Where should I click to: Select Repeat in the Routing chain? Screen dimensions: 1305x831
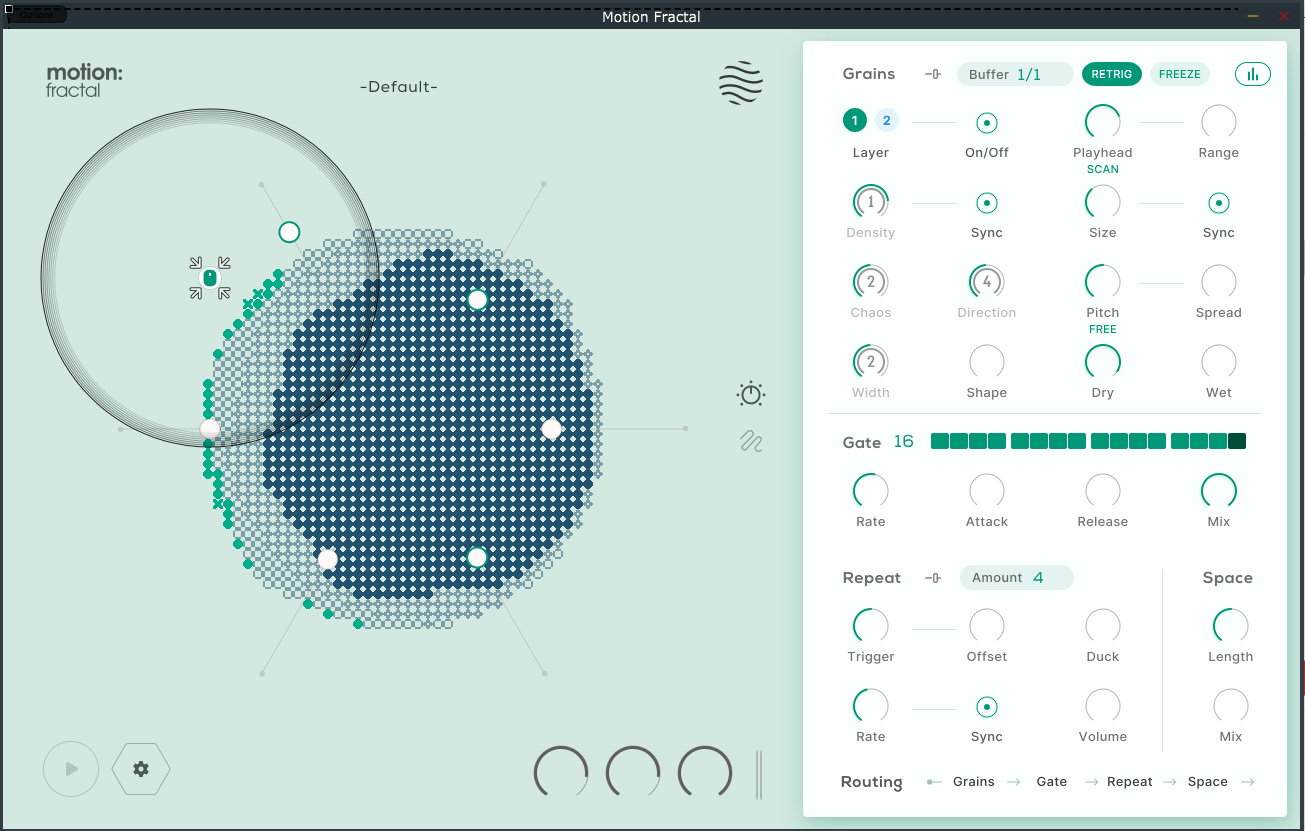(1130, 782)
